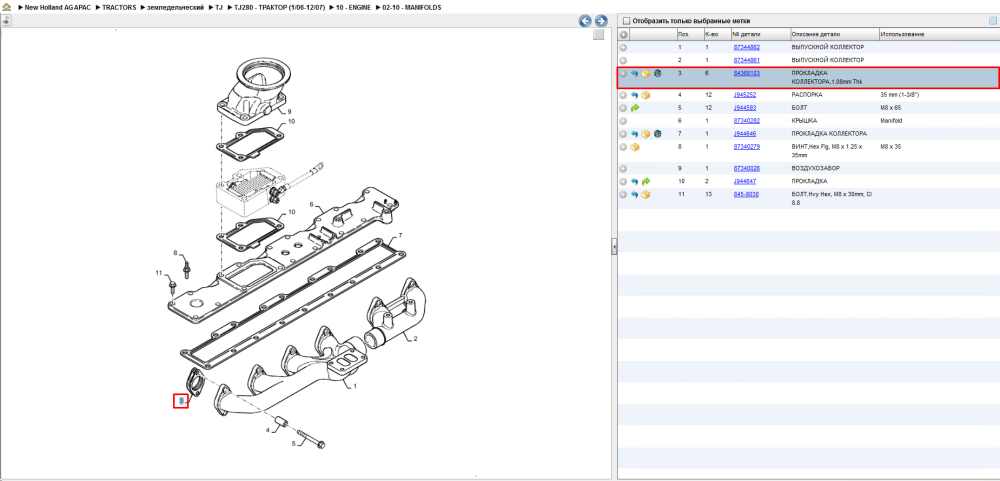Click the globe icon on position 7 row
Image resolution: width=1000 pixels, height=481 pixels.
coord(657,134)
